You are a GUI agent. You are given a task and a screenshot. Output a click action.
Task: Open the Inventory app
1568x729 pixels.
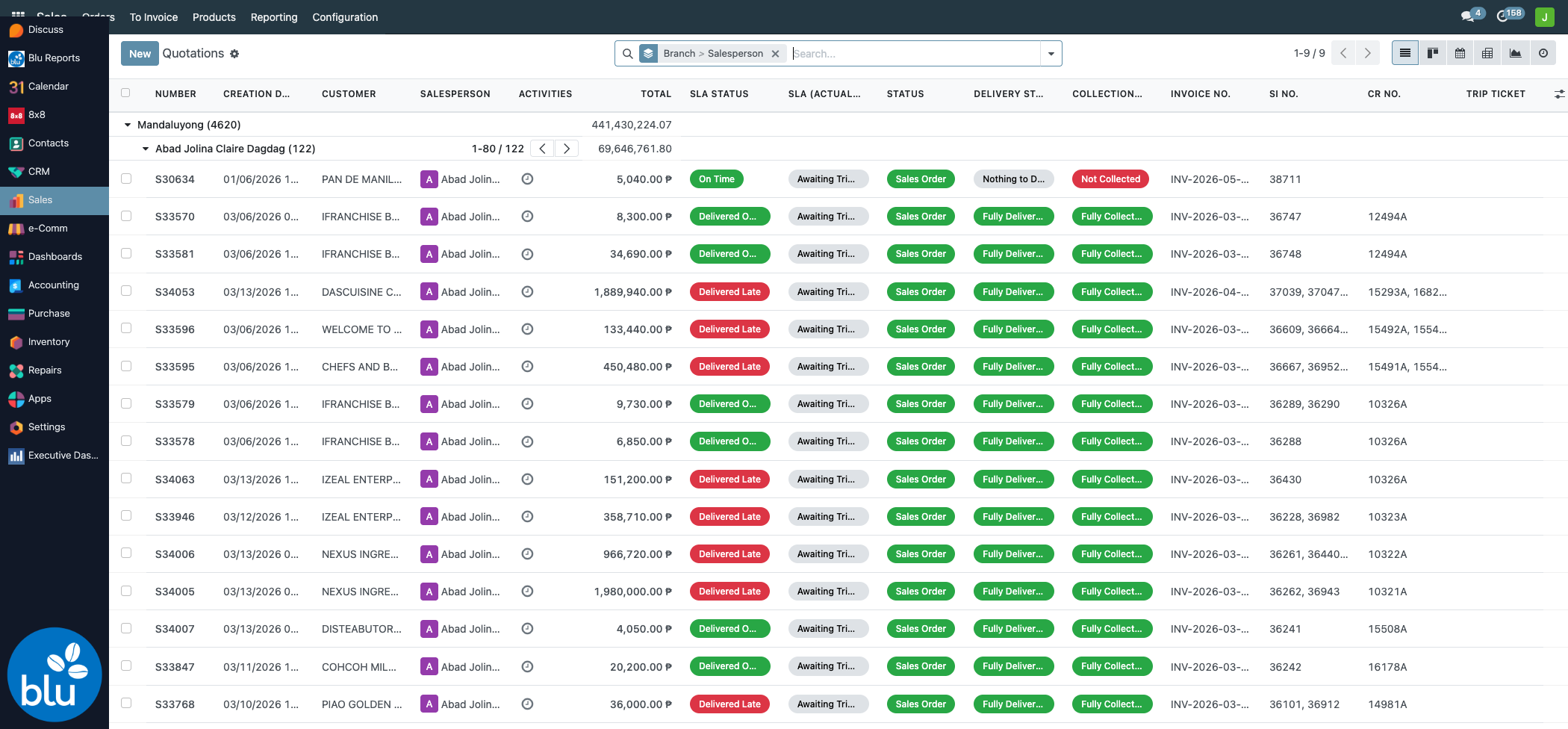click(x=55, y=342)
